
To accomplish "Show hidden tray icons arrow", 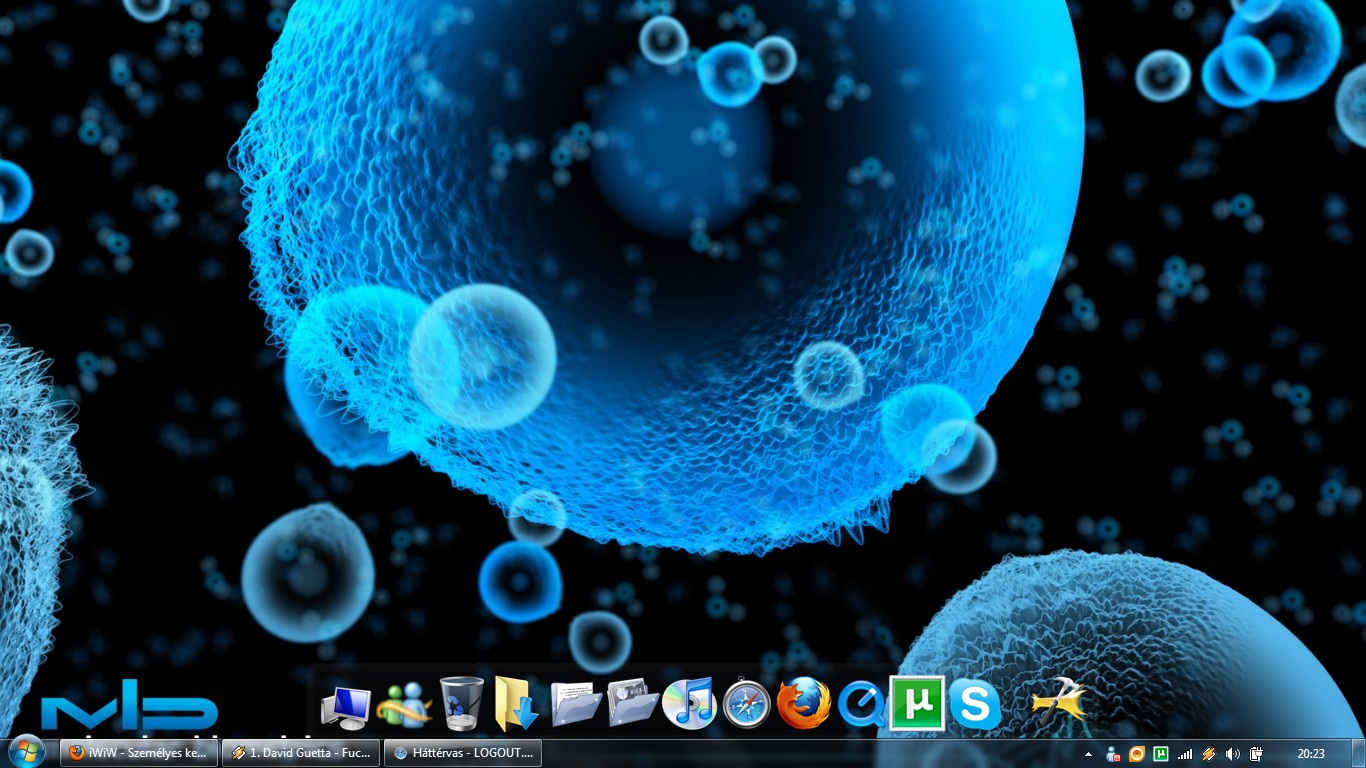I will tap(1089, 753).
